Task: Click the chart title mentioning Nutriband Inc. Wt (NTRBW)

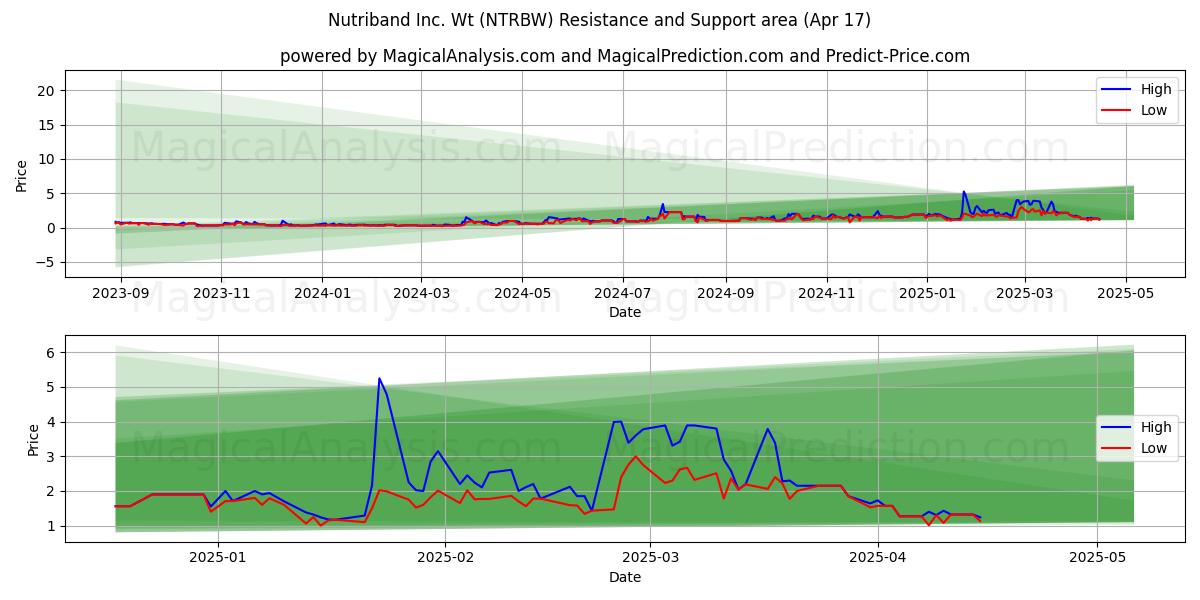Action: click(x=599, y=20)
